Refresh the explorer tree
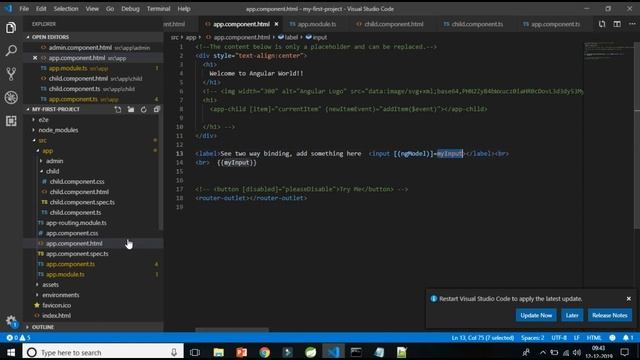Image resolution: width=640 pixels, height=360 pixels. pos(144,109)
